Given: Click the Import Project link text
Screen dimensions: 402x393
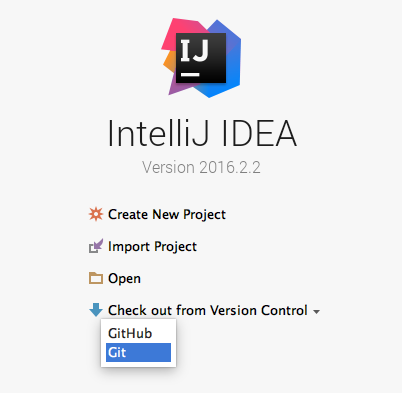Looking at the screenshot, I should pos(152,247).
